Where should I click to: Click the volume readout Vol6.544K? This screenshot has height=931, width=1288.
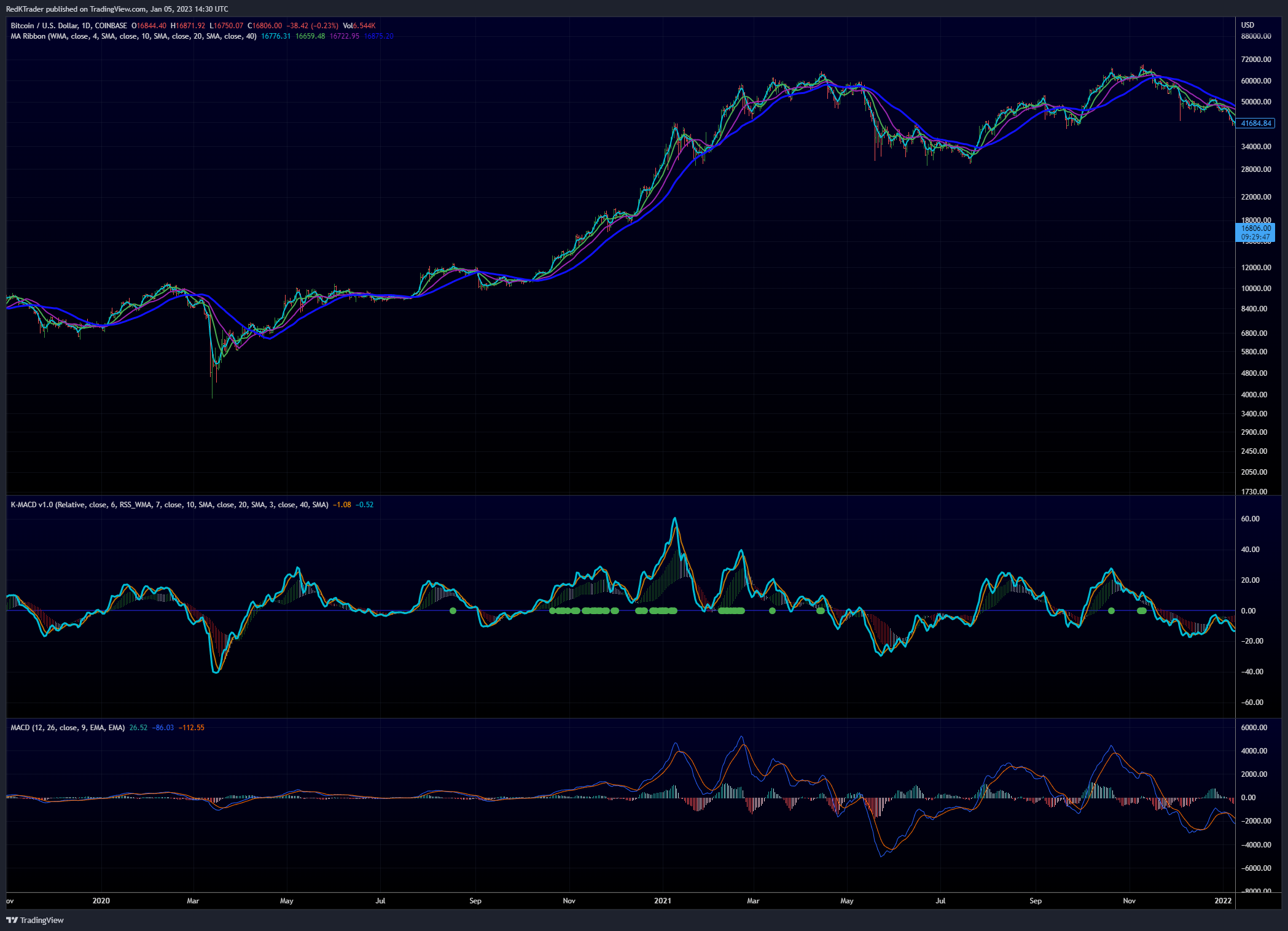[359, 26]
